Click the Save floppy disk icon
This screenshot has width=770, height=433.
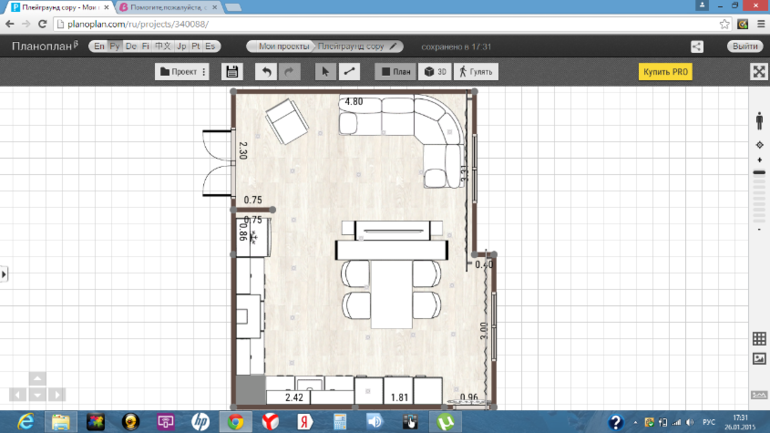point(232,72)
